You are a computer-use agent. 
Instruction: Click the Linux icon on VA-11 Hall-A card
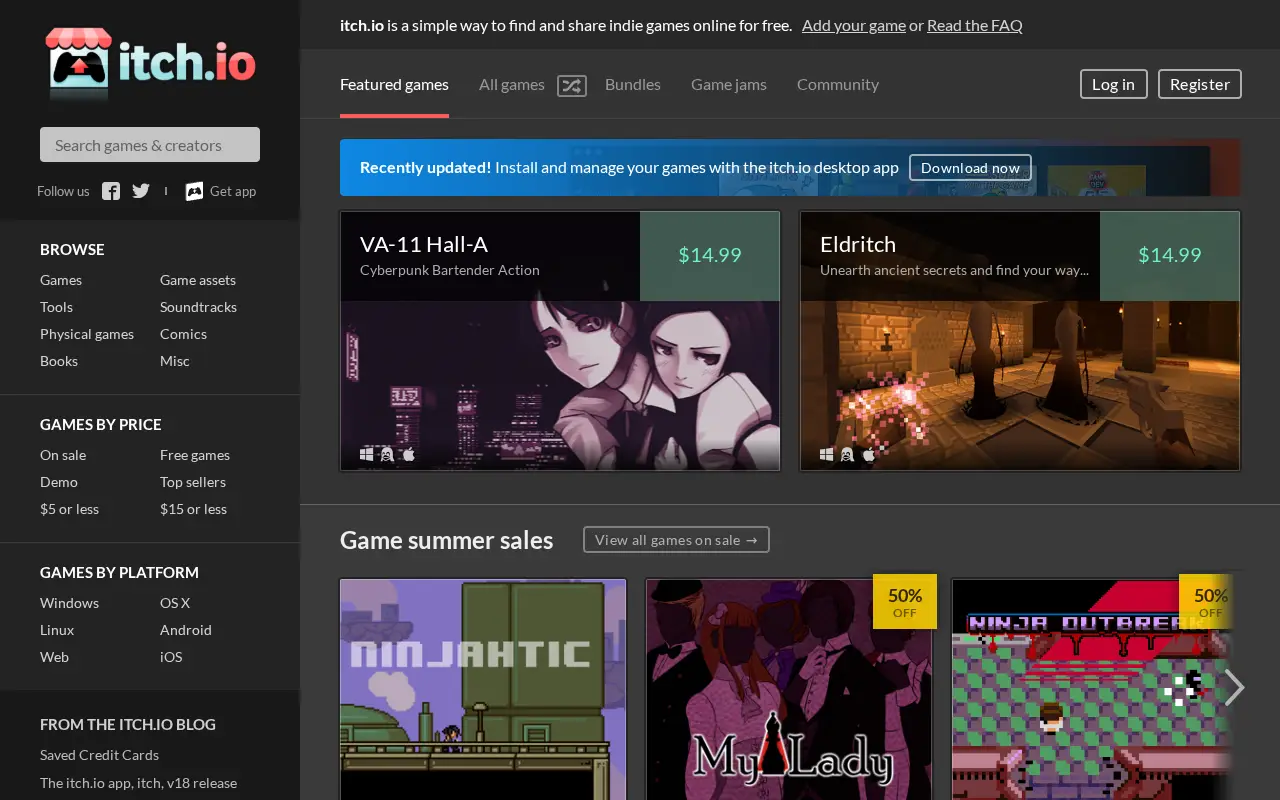pyautogui.click(x=387, y=454)
